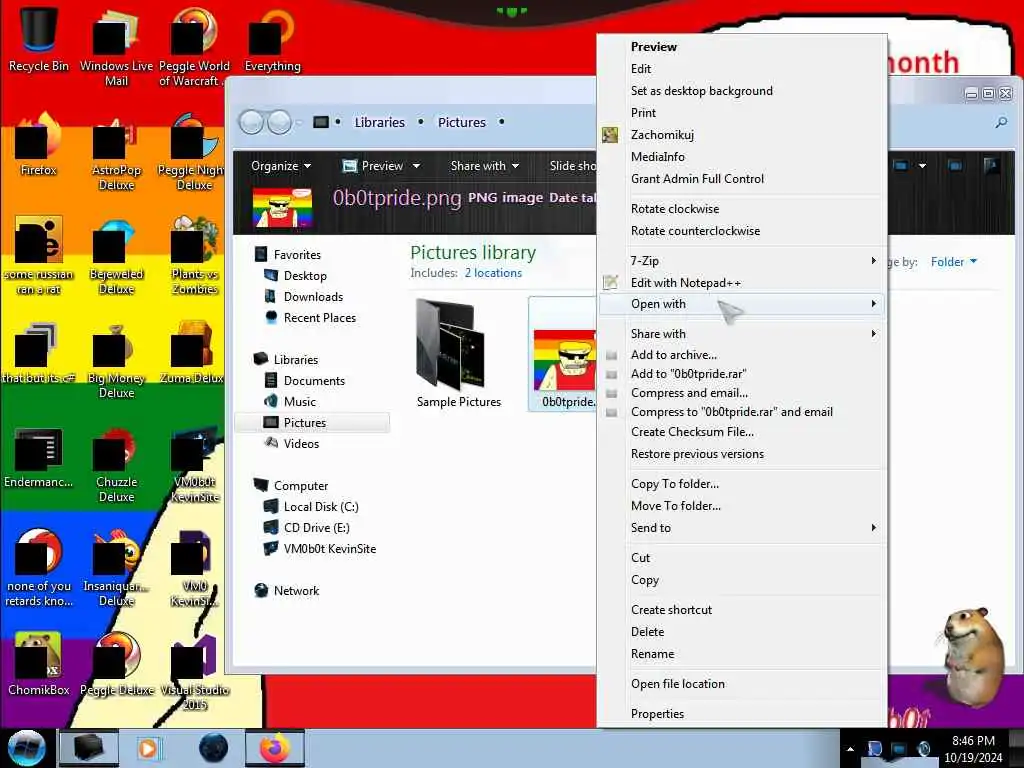Launch Bejeweled Deluxe desktop icon
Viewport: 1024px width, 768px height.
tap(116, 256)
